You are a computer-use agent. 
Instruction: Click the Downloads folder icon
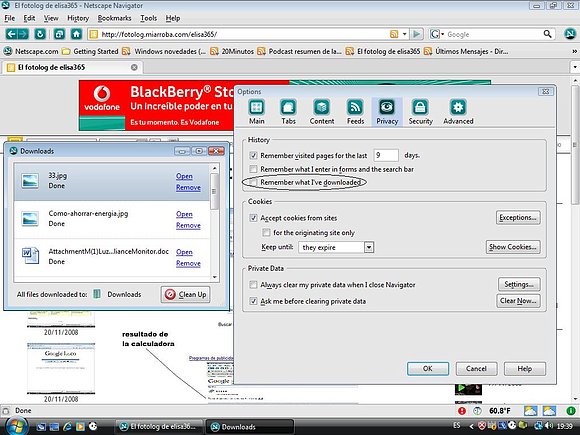coord(97,294)
